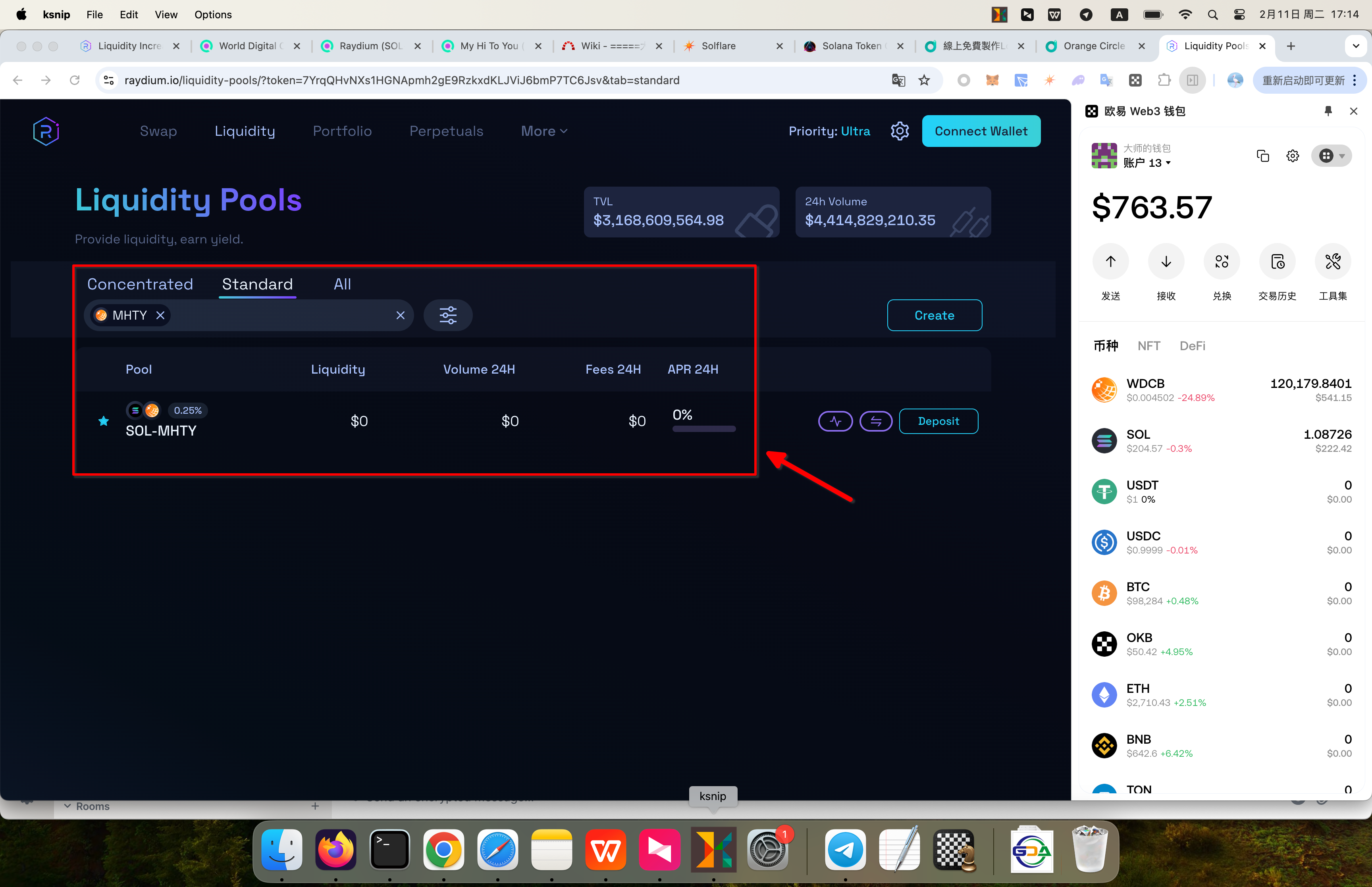
Task: Bookmark page with star in address bar
Action: (924, 80)
